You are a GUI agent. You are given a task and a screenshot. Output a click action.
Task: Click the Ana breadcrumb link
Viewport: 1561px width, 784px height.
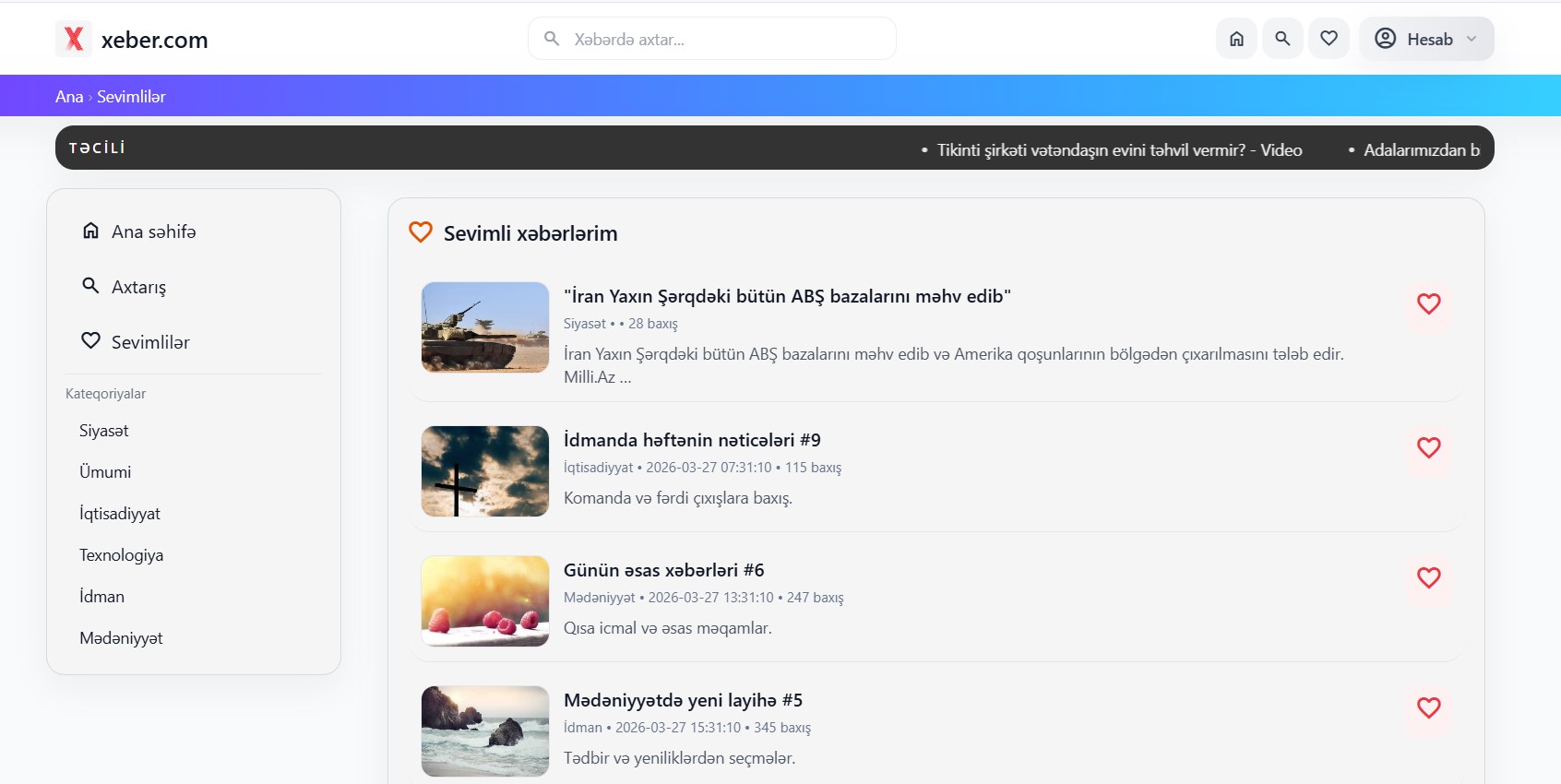(x=68, y=97)
